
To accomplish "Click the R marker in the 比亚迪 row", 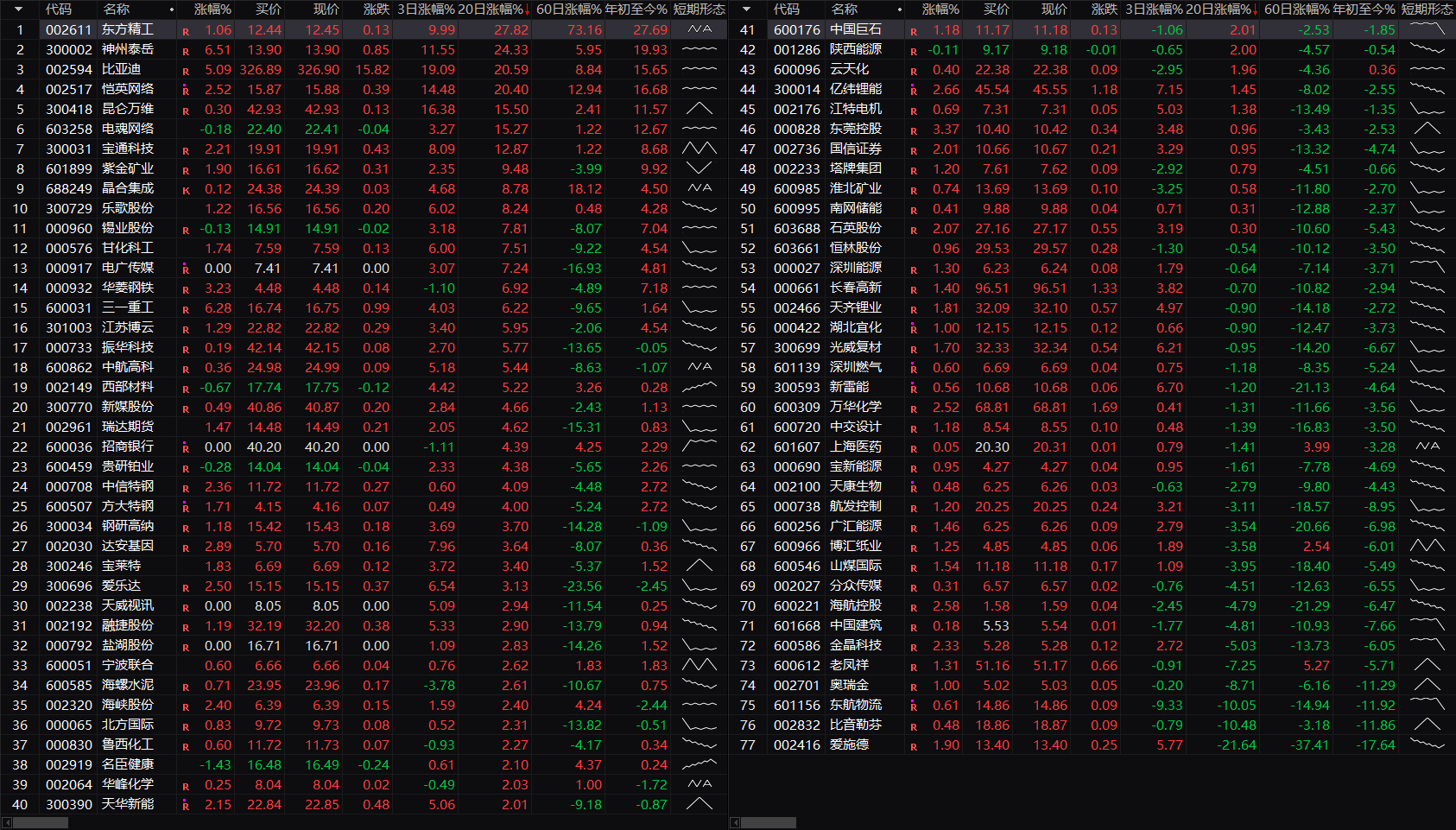I will click(186, 71).
